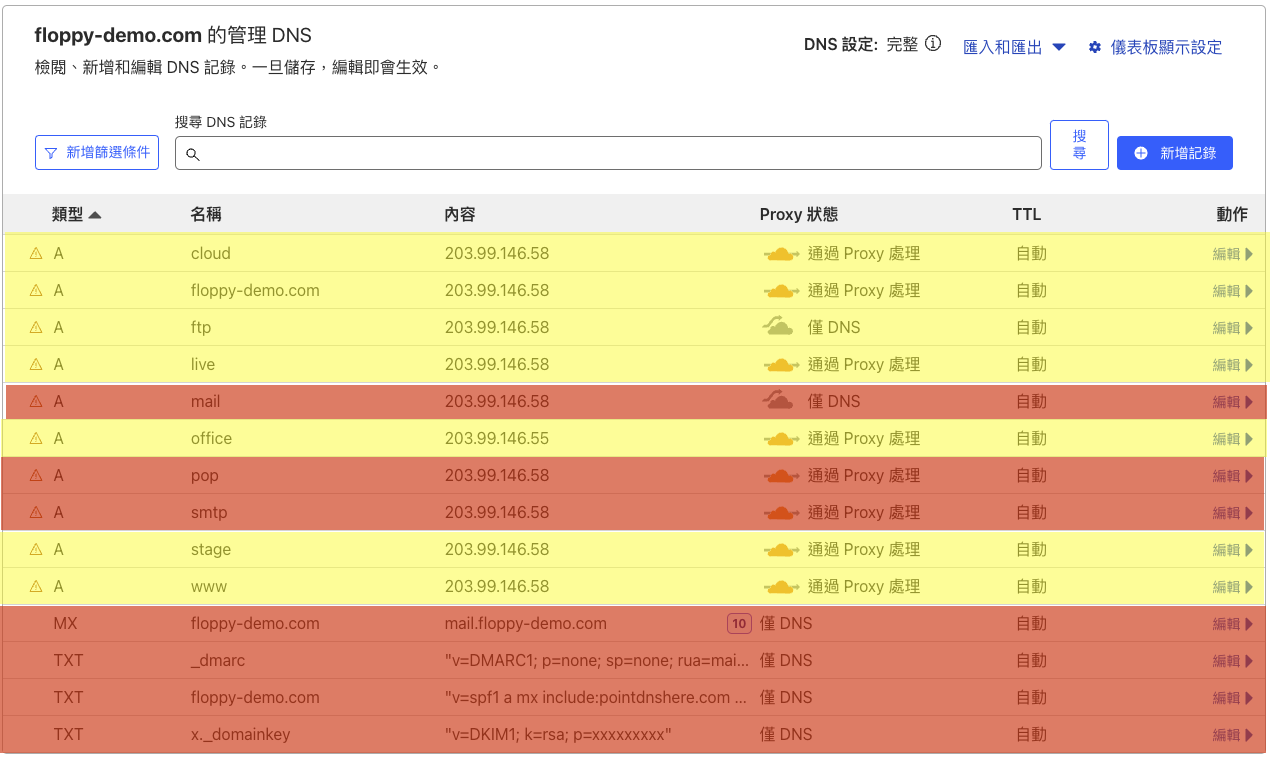
Task: Click the warning triangle beside the mail record
Action: point(36,402)
